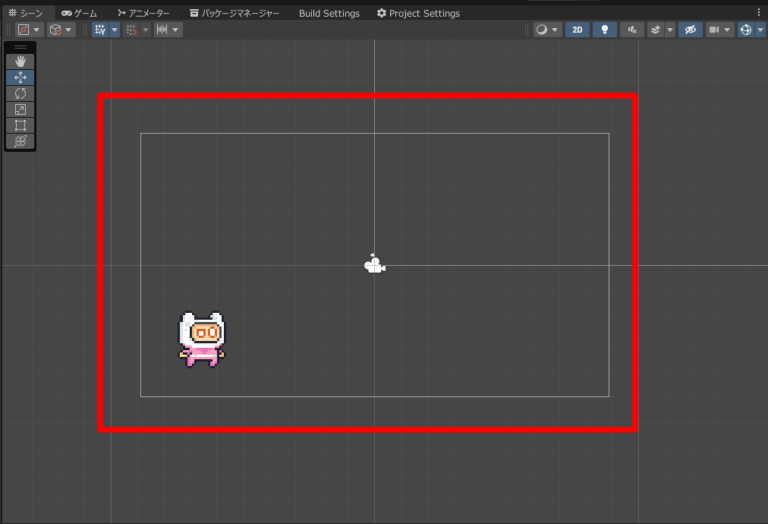
Task: Open increment snapping settings dropdown
Action: (x=168, y=30)
